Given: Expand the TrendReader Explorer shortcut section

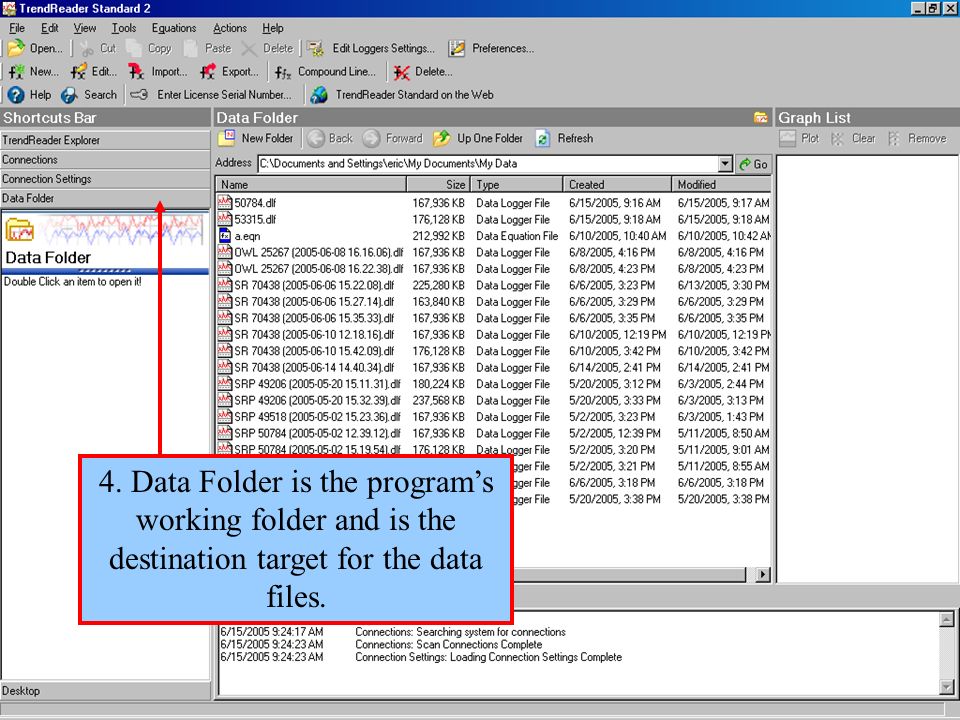Looking at the screenshot, I should [105, 140].
